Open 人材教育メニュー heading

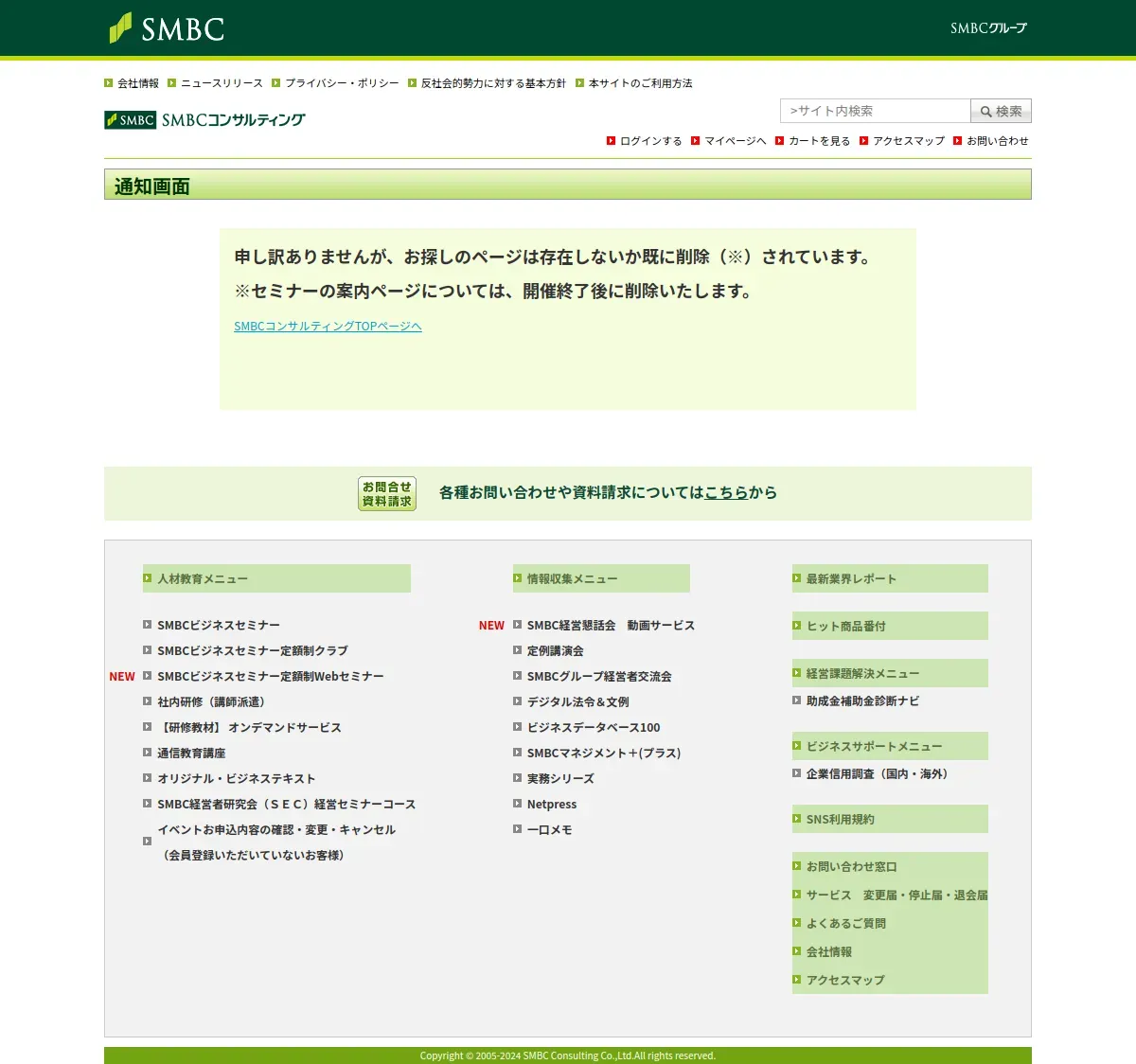tap(276, 578)
